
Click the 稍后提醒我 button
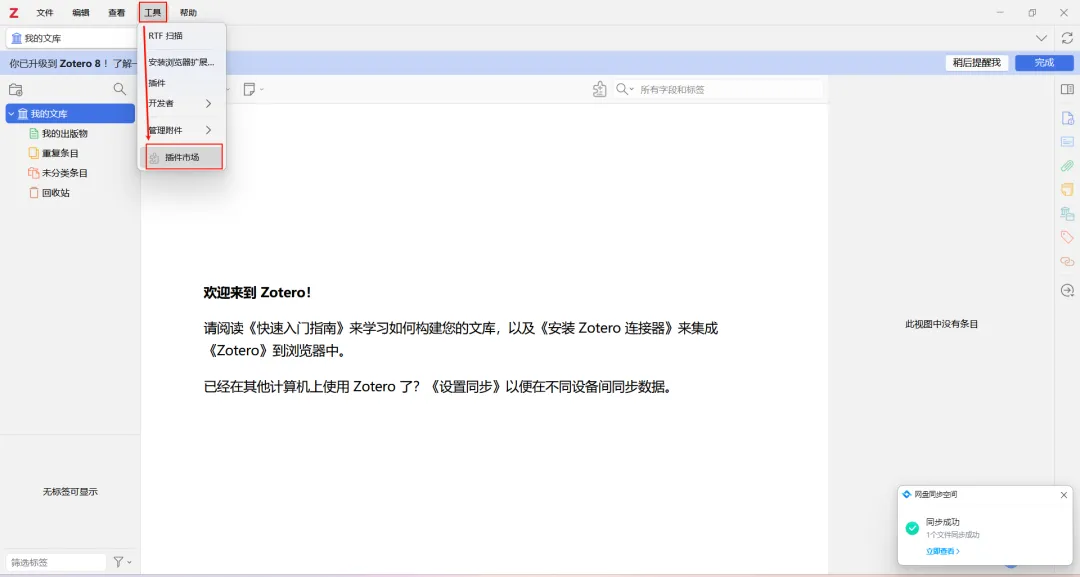click(x=977, y=63)
